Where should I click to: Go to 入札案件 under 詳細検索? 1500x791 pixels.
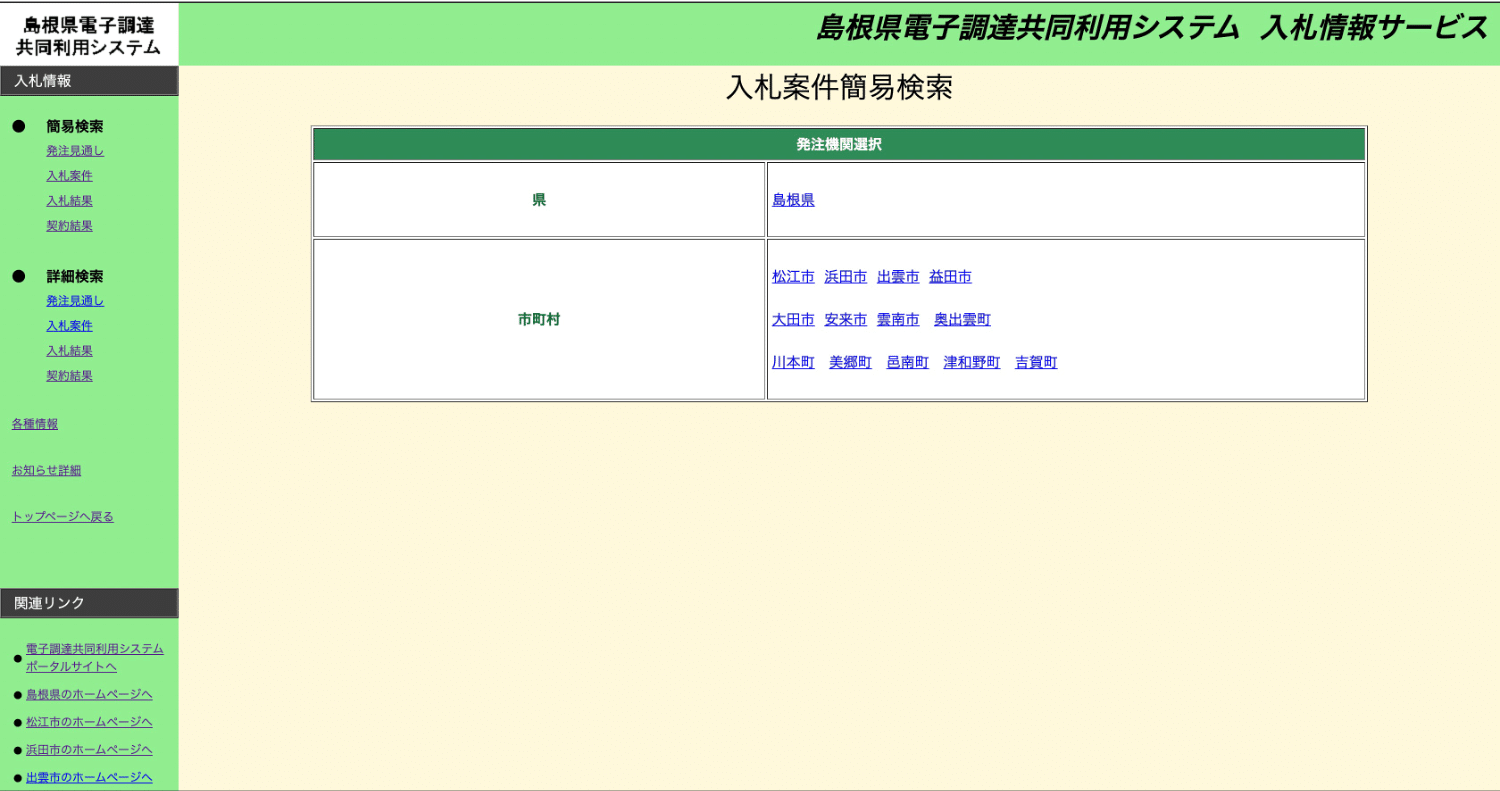pyautogui.click(x=69, y=326)
